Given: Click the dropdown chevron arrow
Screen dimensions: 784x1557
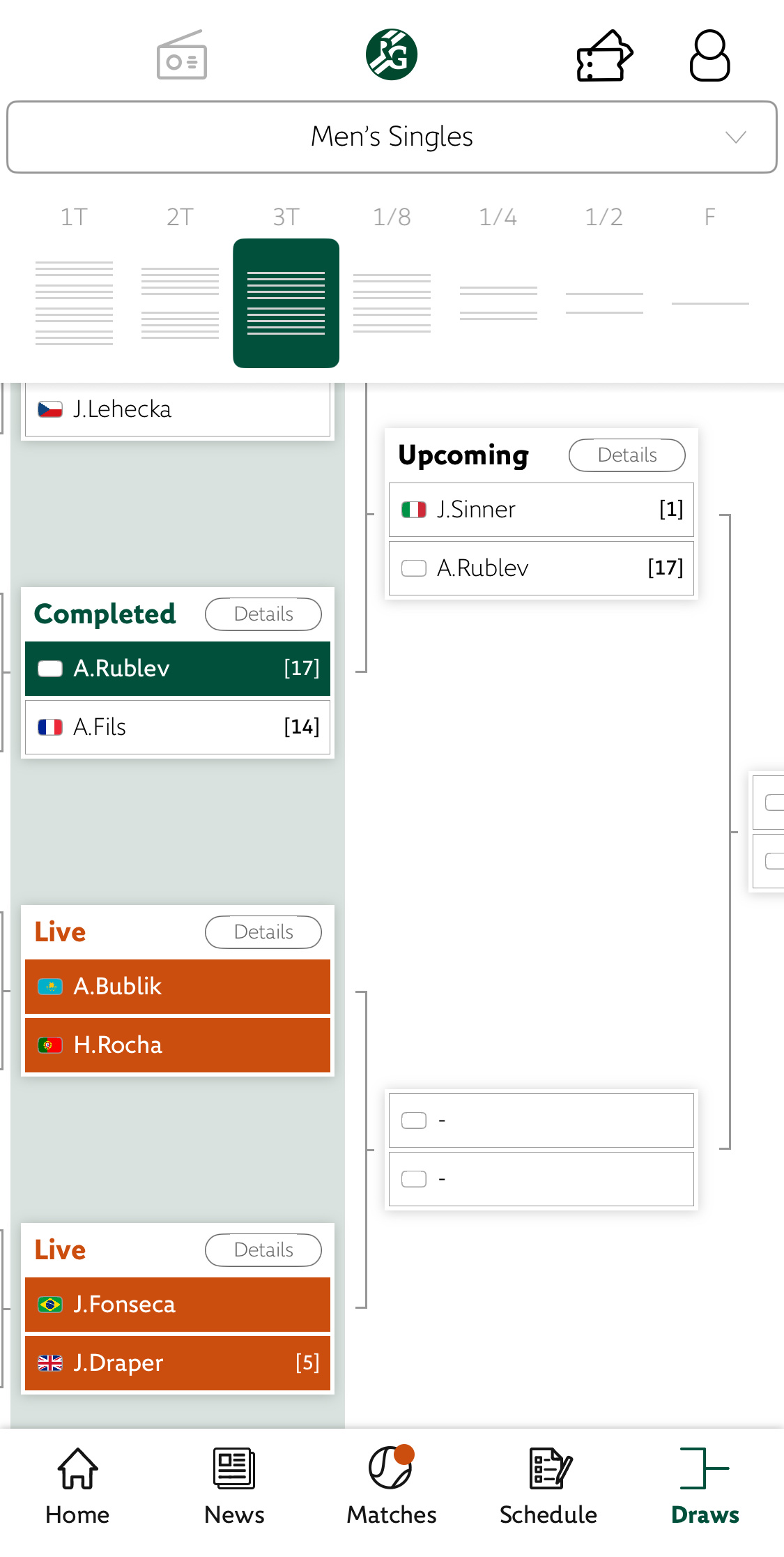Looking at the screenshot, I should (735, 137).
